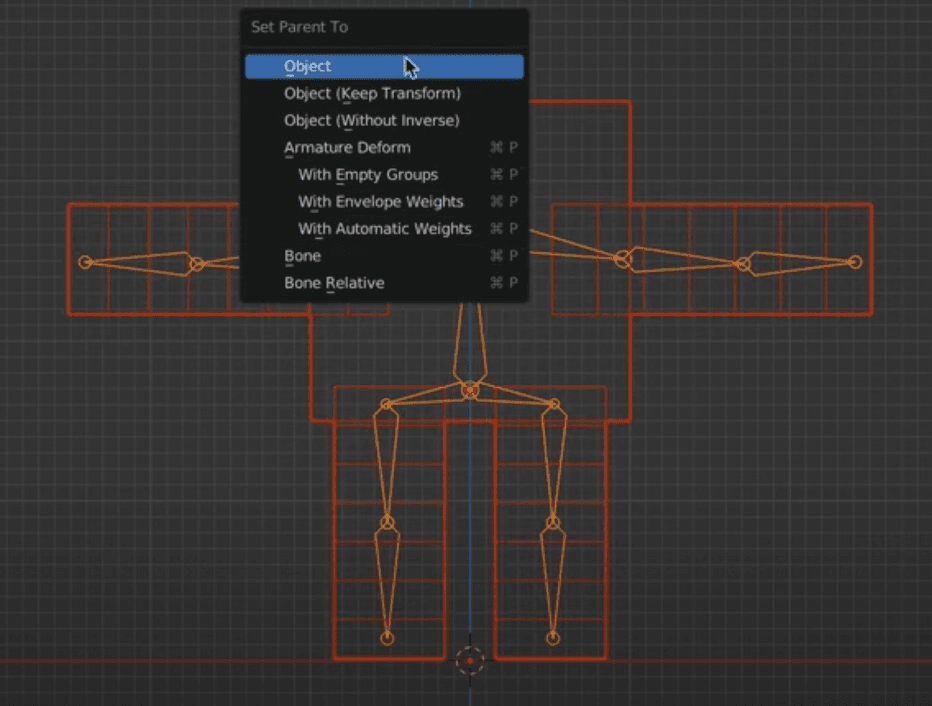Click the hip root joint of armature
Image resolution: width=932 pixels, height=706 pixels.
click(x=470, y=390)
